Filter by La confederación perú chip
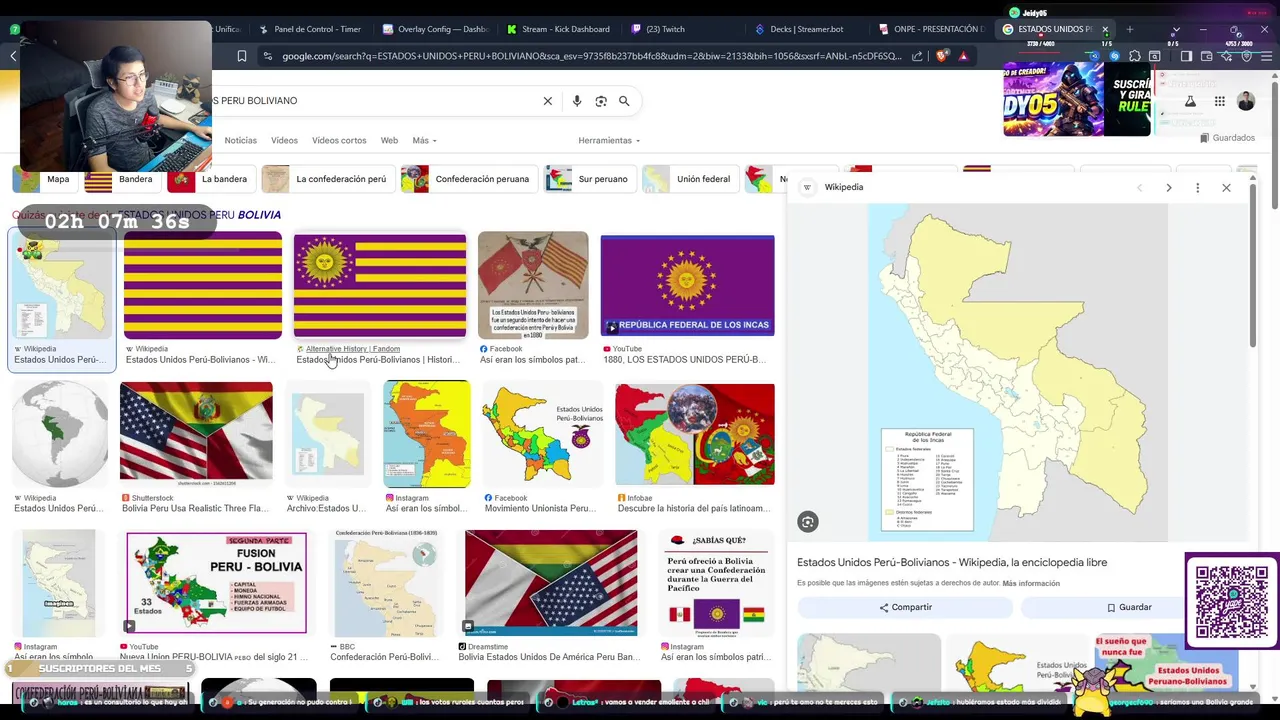Viewport: 1280px width, 720px height. [x=327, y=179]
